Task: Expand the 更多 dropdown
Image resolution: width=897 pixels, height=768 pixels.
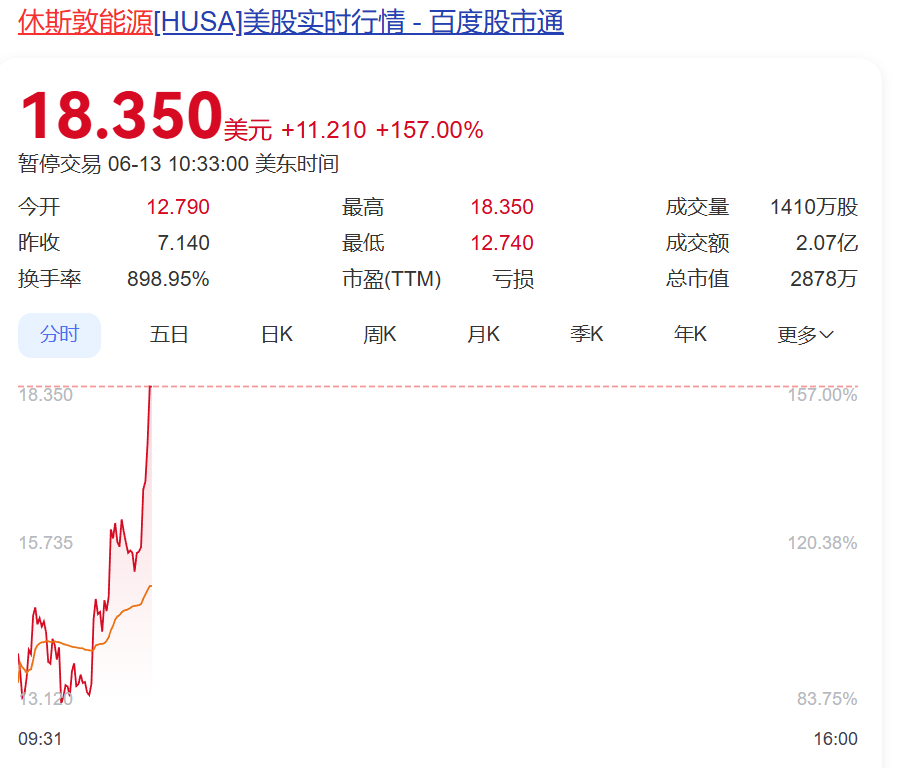Action: pos(805,335)
